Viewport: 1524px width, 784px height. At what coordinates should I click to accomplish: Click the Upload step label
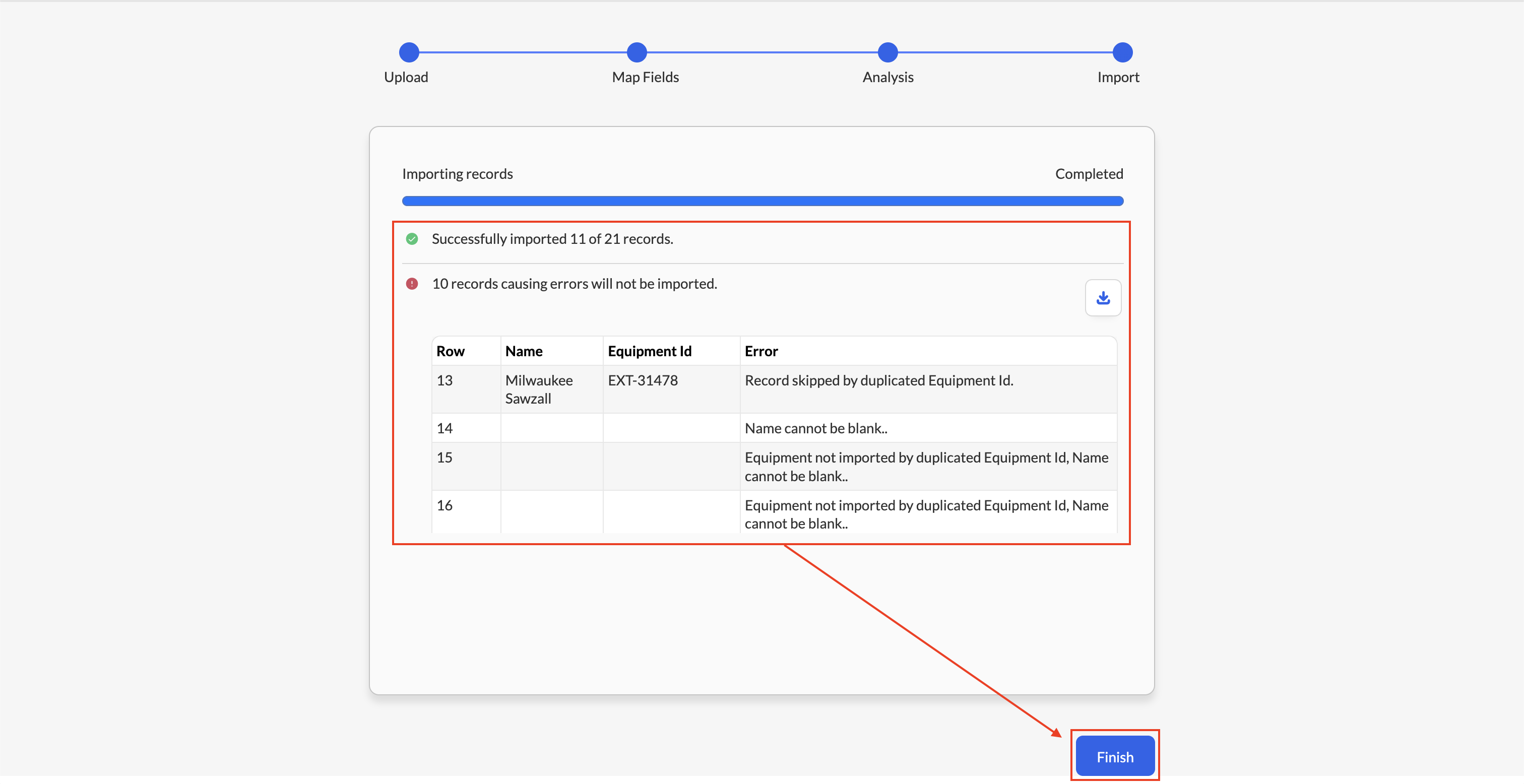(x=406, y=78)
